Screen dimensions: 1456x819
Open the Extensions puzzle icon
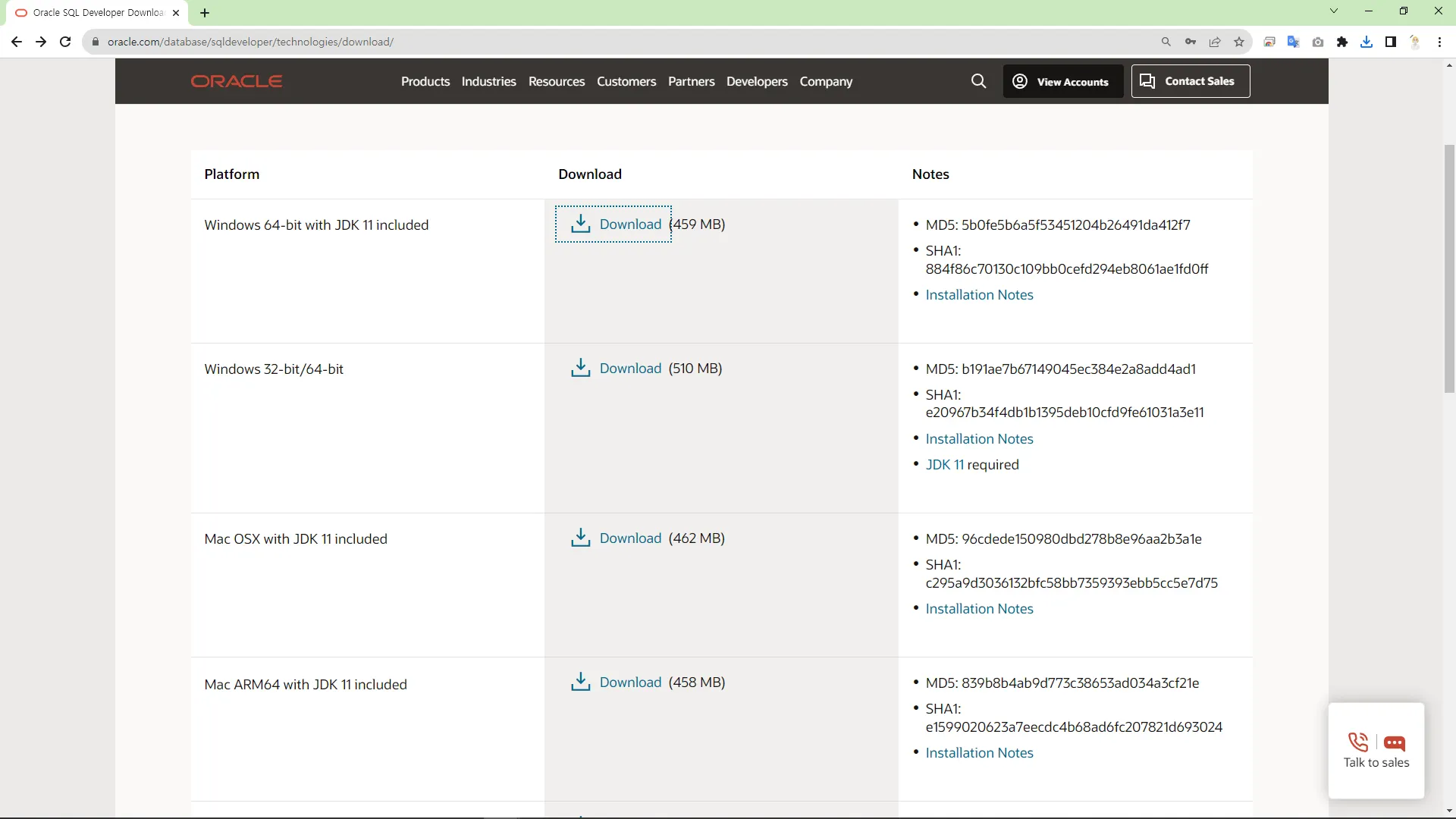click(1342, 42)
